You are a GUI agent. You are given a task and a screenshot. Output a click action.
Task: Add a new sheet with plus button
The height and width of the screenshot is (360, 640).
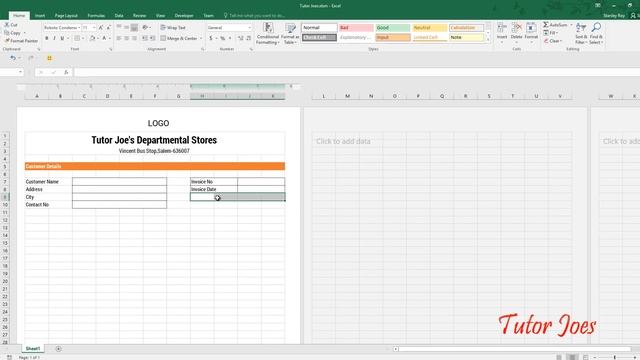[x=58, y=349]
